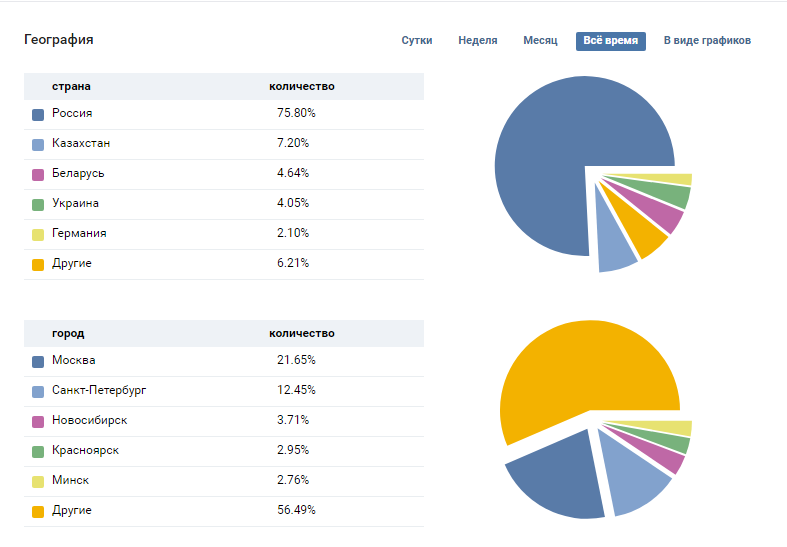Viewport: 787px width, 547px height.
Task: Select the Санкт-Петербург table row
Action: [x=224, y=391]
